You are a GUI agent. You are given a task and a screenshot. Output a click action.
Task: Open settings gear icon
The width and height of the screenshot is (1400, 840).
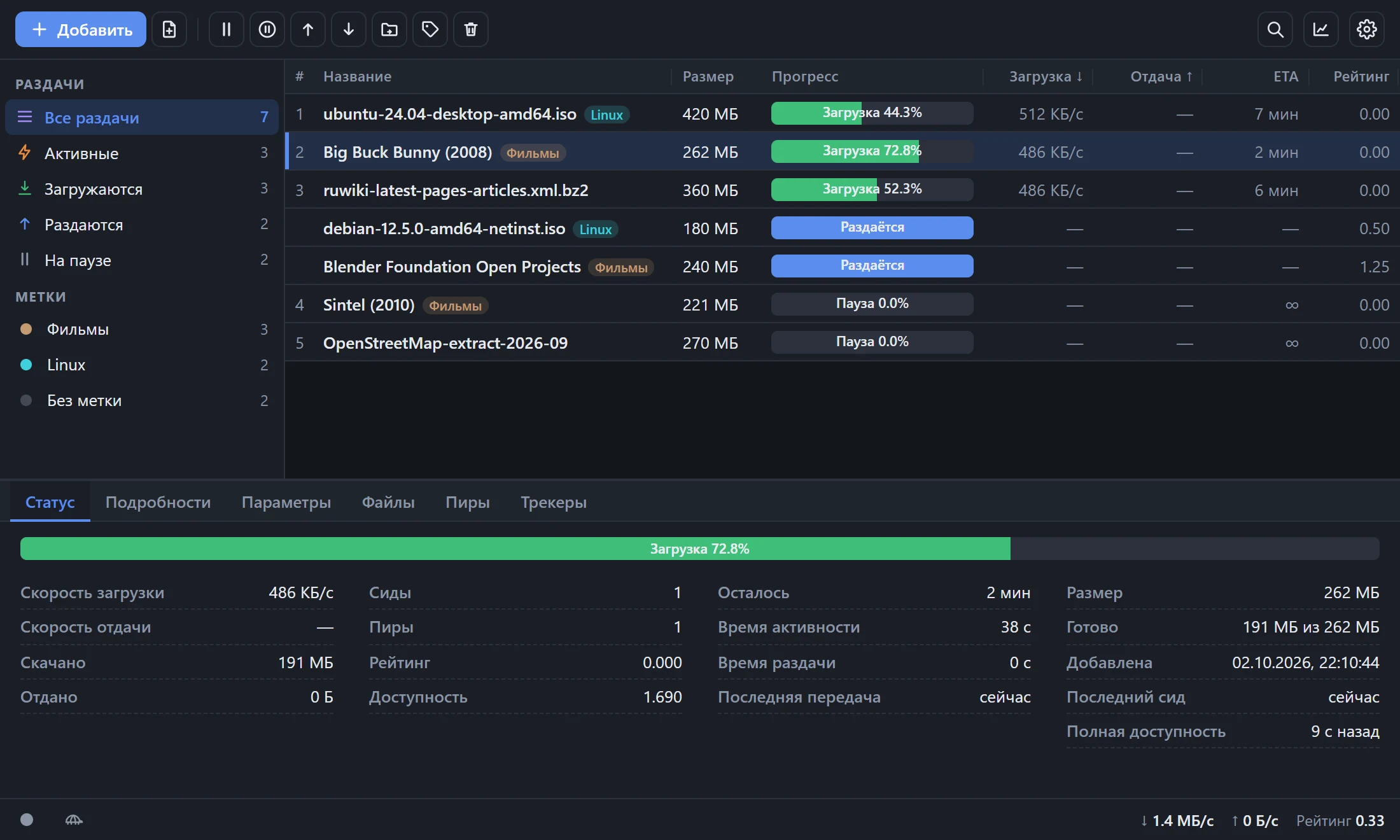click(x=1367, y=29)
